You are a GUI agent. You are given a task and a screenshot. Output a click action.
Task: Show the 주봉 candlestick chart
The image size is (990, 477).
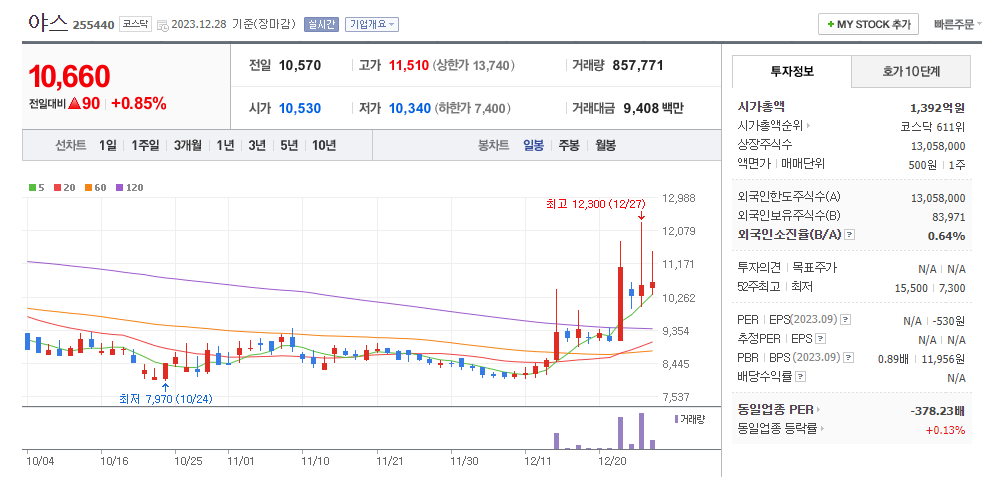(x=568, y=145)
